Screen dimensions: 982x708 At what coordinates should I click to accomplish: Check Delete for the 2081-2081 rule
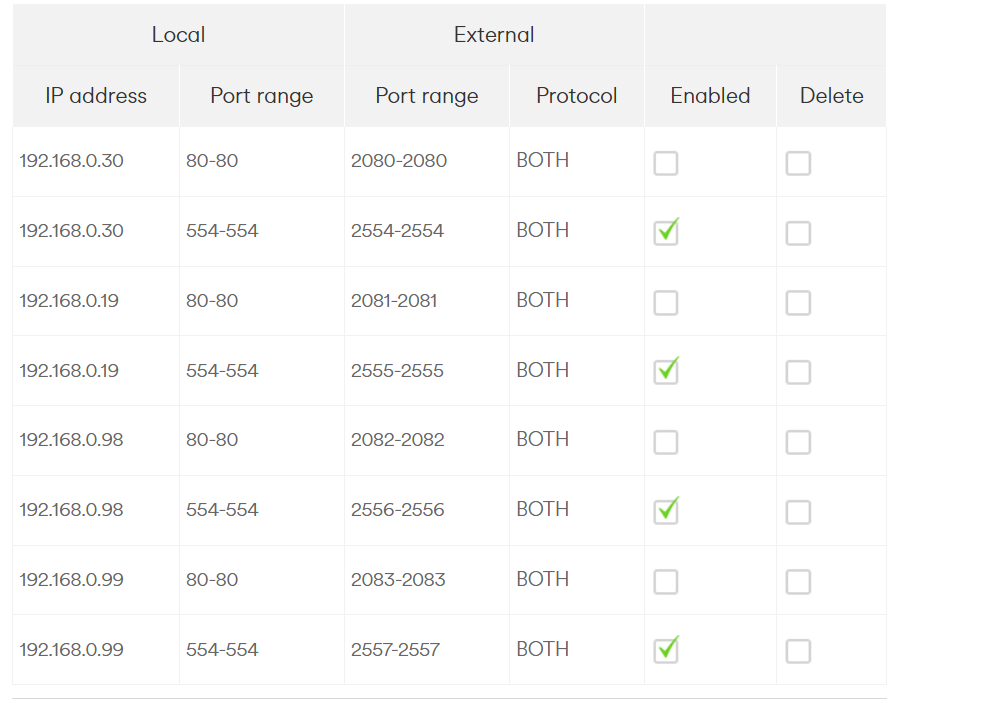(x=798, y=303)
